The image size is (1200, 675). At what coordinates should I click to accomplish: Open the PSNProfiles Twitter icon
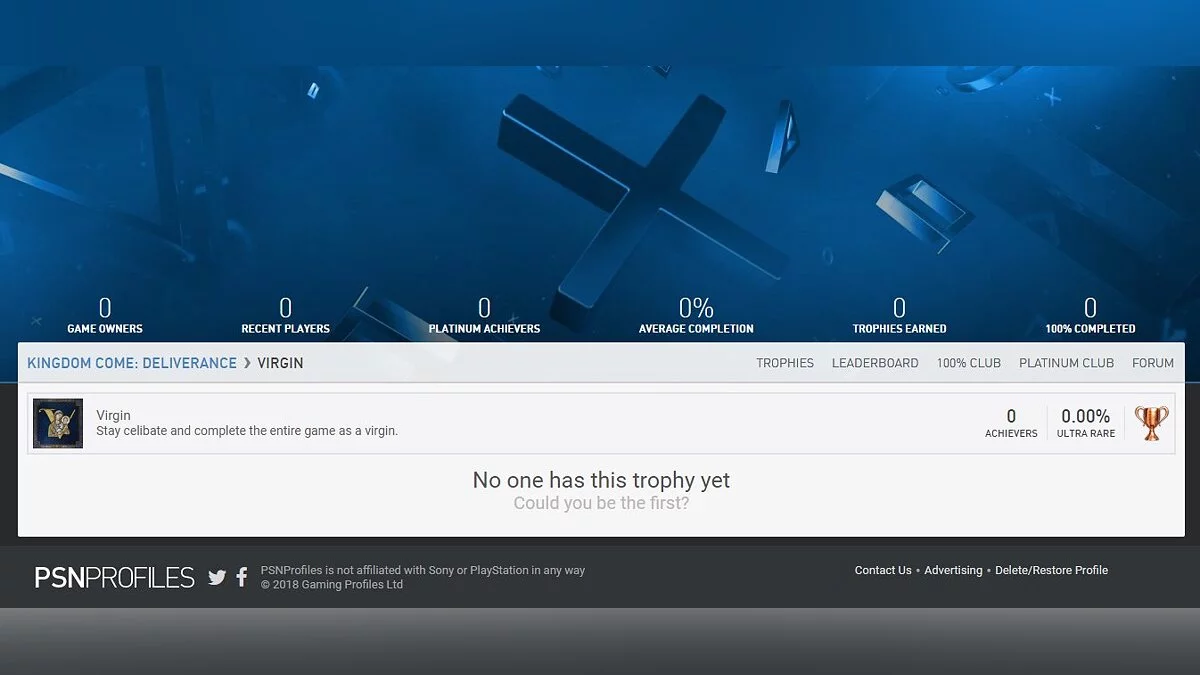click(217, 577)
